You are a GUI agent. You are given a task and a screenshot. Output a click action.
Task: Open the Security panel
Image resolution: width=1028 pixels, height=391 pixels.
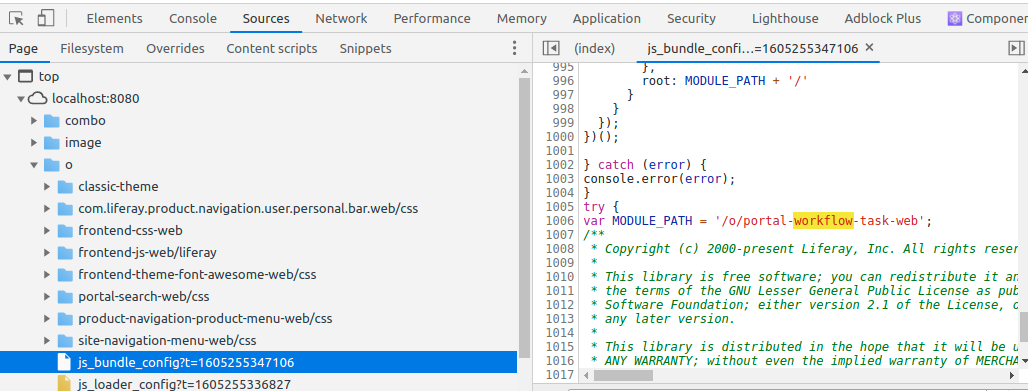(691, 18)
